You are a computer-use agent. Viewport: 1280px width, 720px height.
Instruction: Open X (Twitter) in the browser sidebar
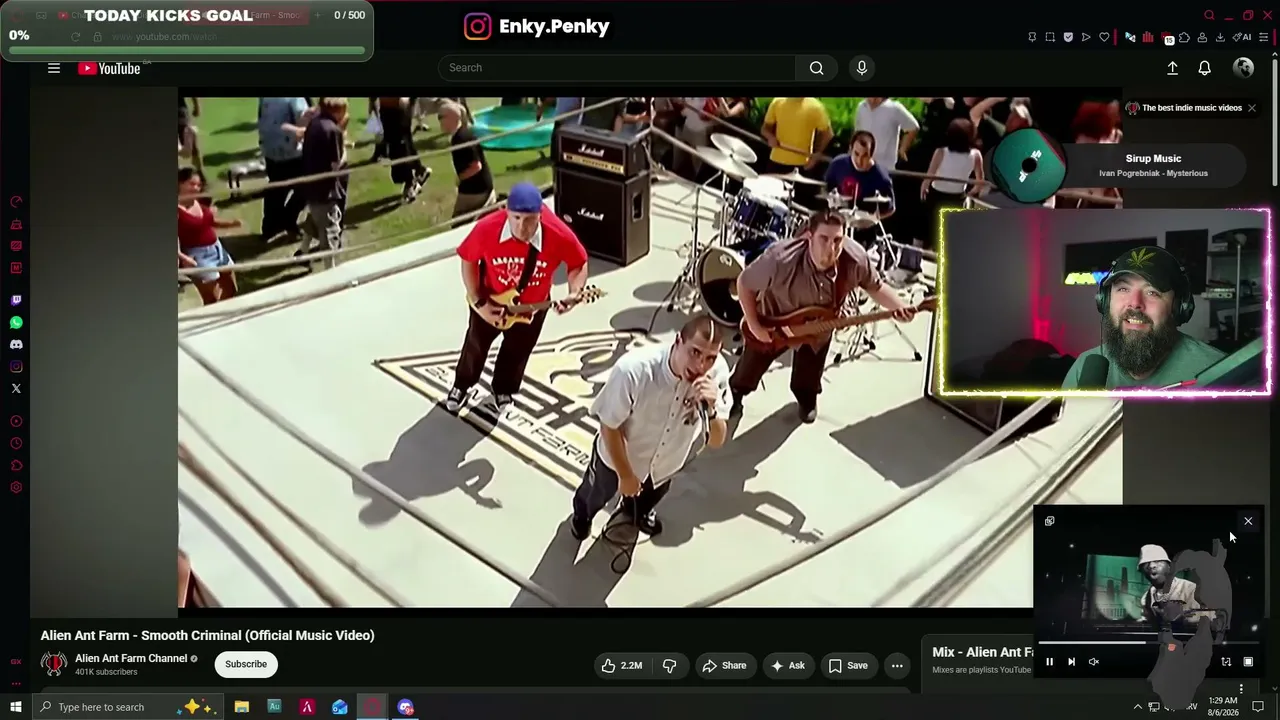pos(16,389)
